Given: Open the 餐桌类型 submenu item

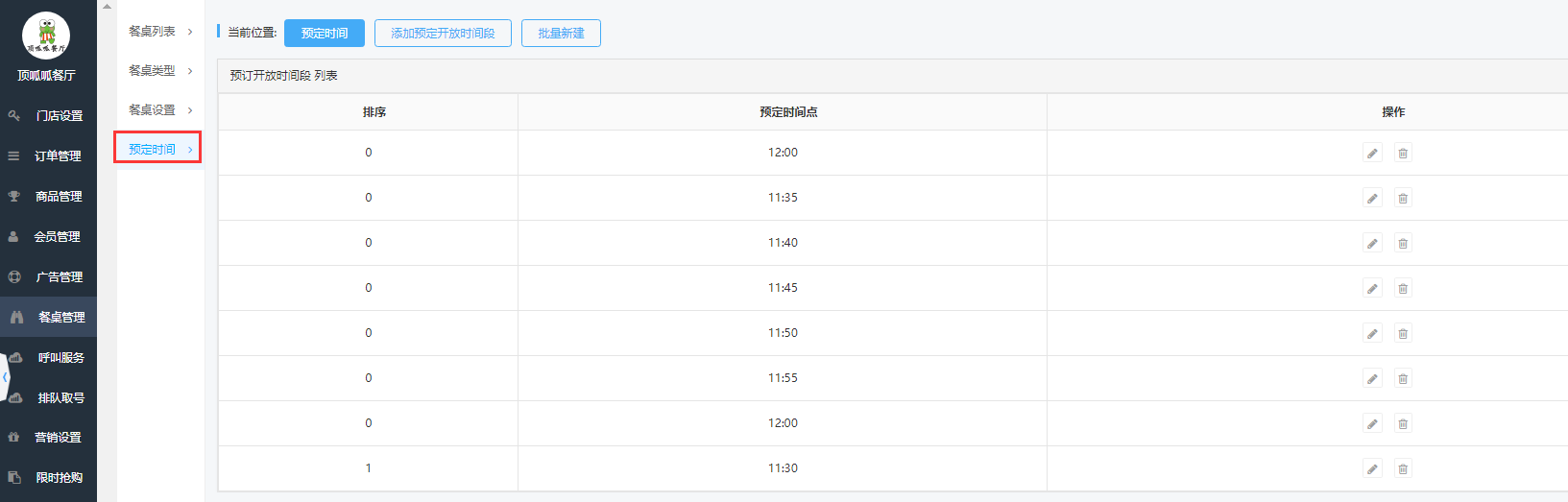Looking at the screenshot, I should [x=159, y=71].
